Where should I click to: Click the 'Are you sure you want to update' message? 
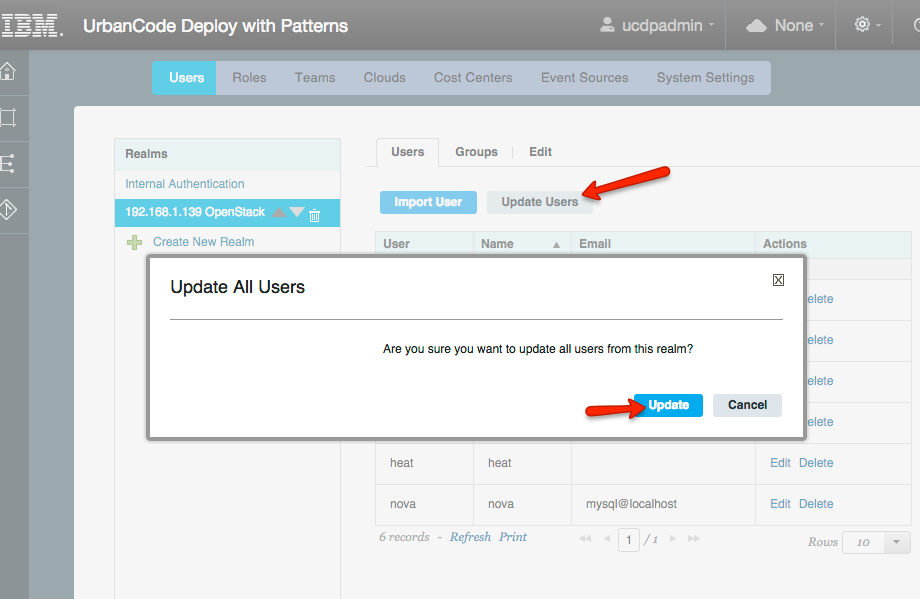tap(538, 349)
